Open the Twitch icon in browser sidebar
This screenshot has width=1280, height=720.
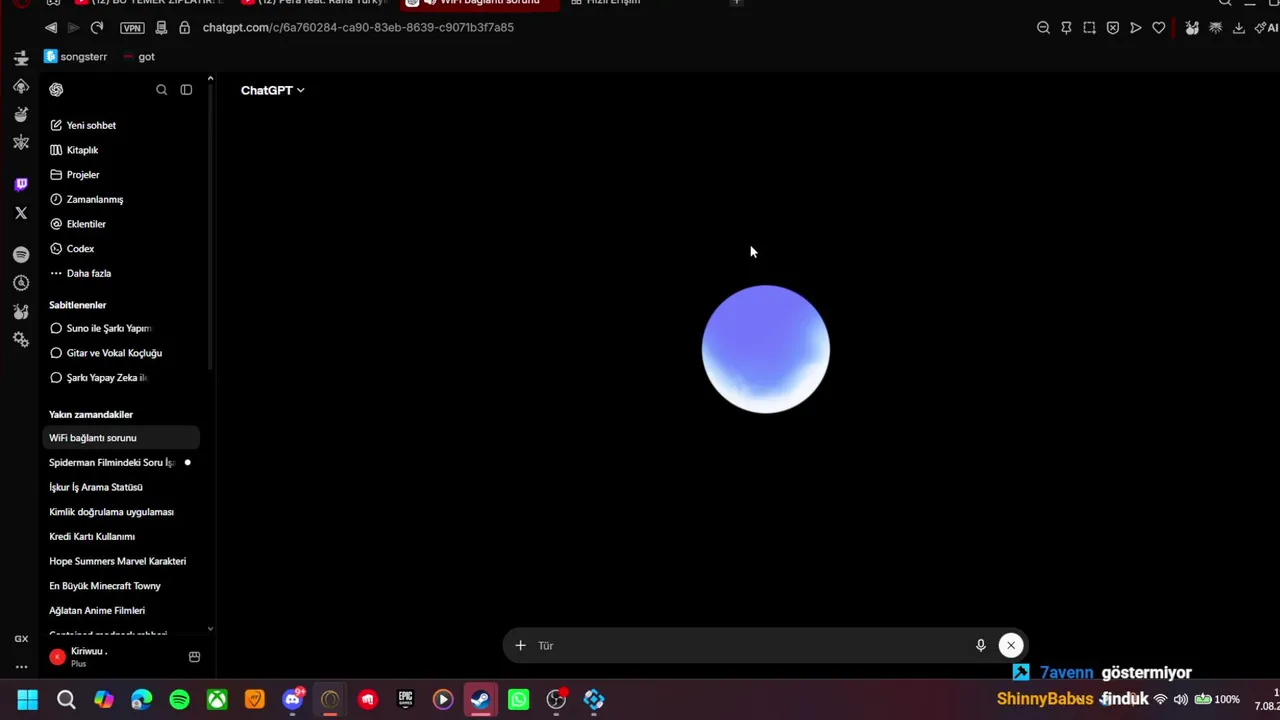click(21, 184)
